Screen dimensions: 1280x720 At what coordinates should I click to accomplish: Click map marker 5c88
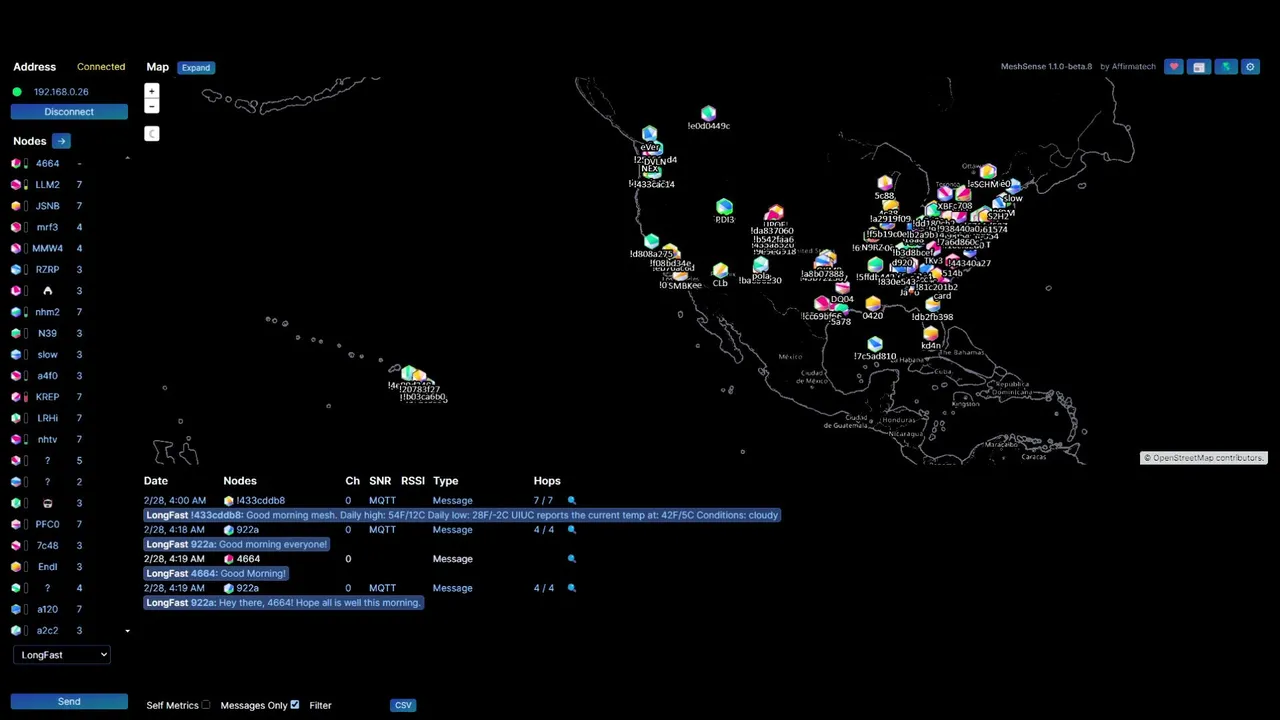885,184
